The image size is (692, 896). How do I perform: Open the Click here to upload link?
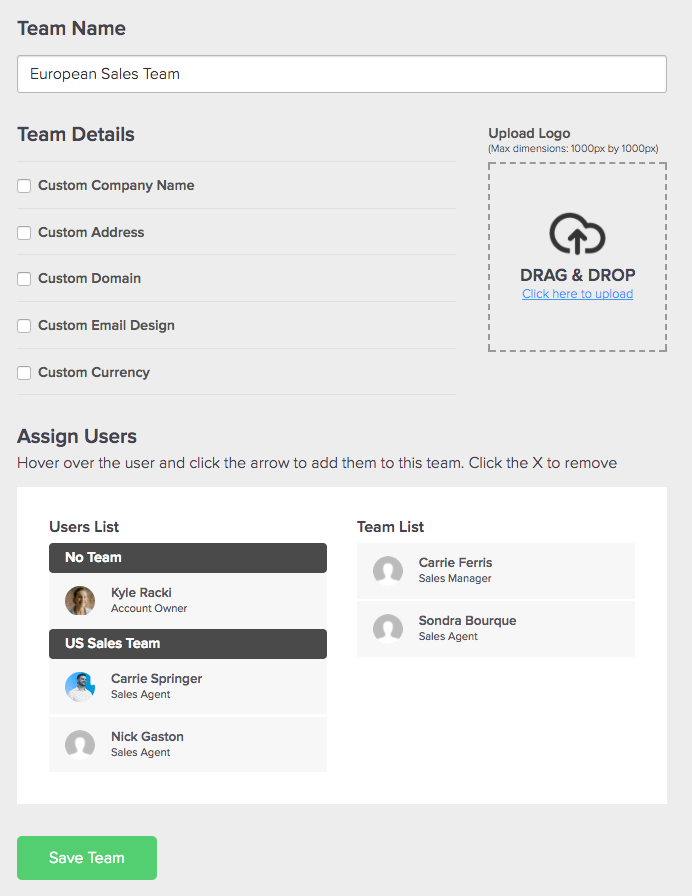click(x=577, y=294)
